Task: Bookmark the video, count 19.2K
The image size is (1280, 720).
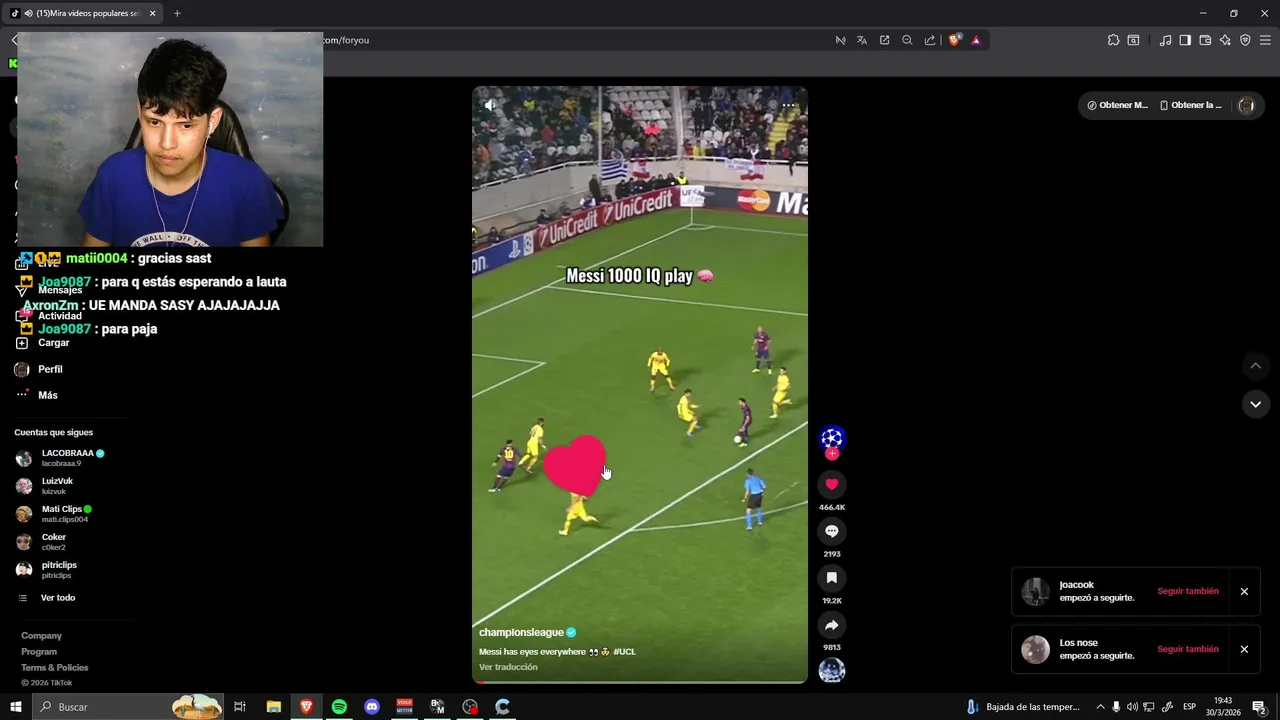Action: 831,578
